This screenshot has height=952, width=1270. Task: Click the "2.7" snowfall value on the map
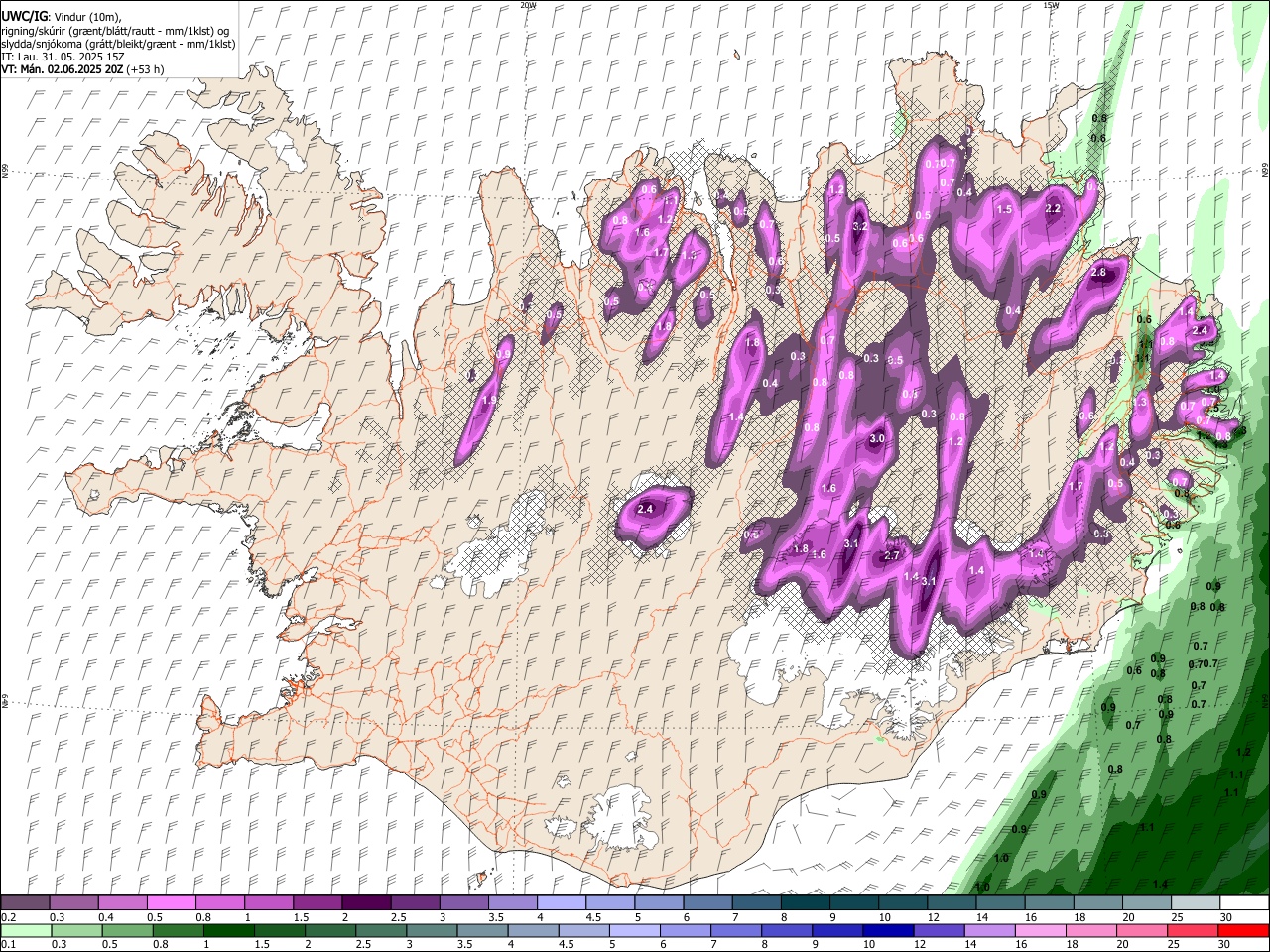click(x=892, y=555)
